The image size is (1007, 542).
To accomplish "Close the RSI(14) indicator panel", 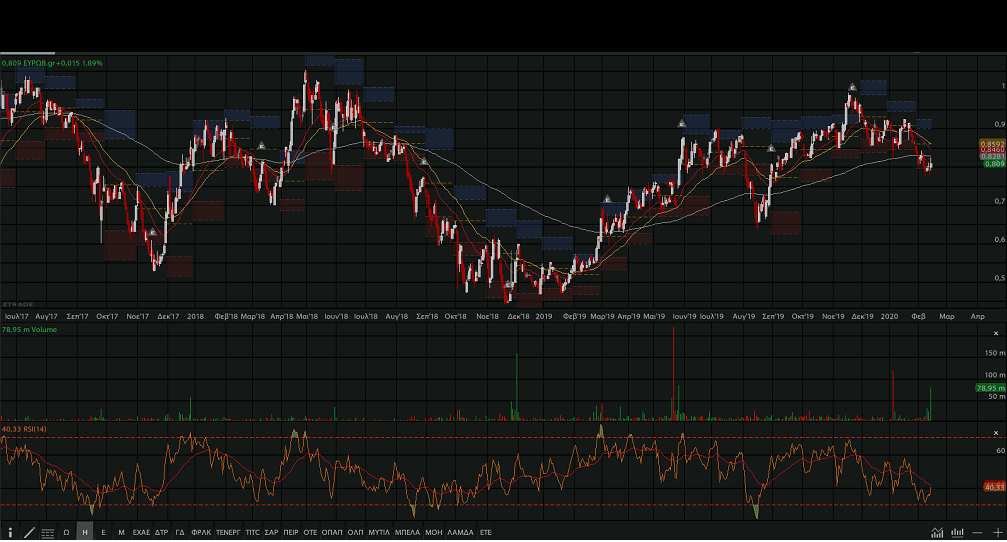I will tap(995, 432).
